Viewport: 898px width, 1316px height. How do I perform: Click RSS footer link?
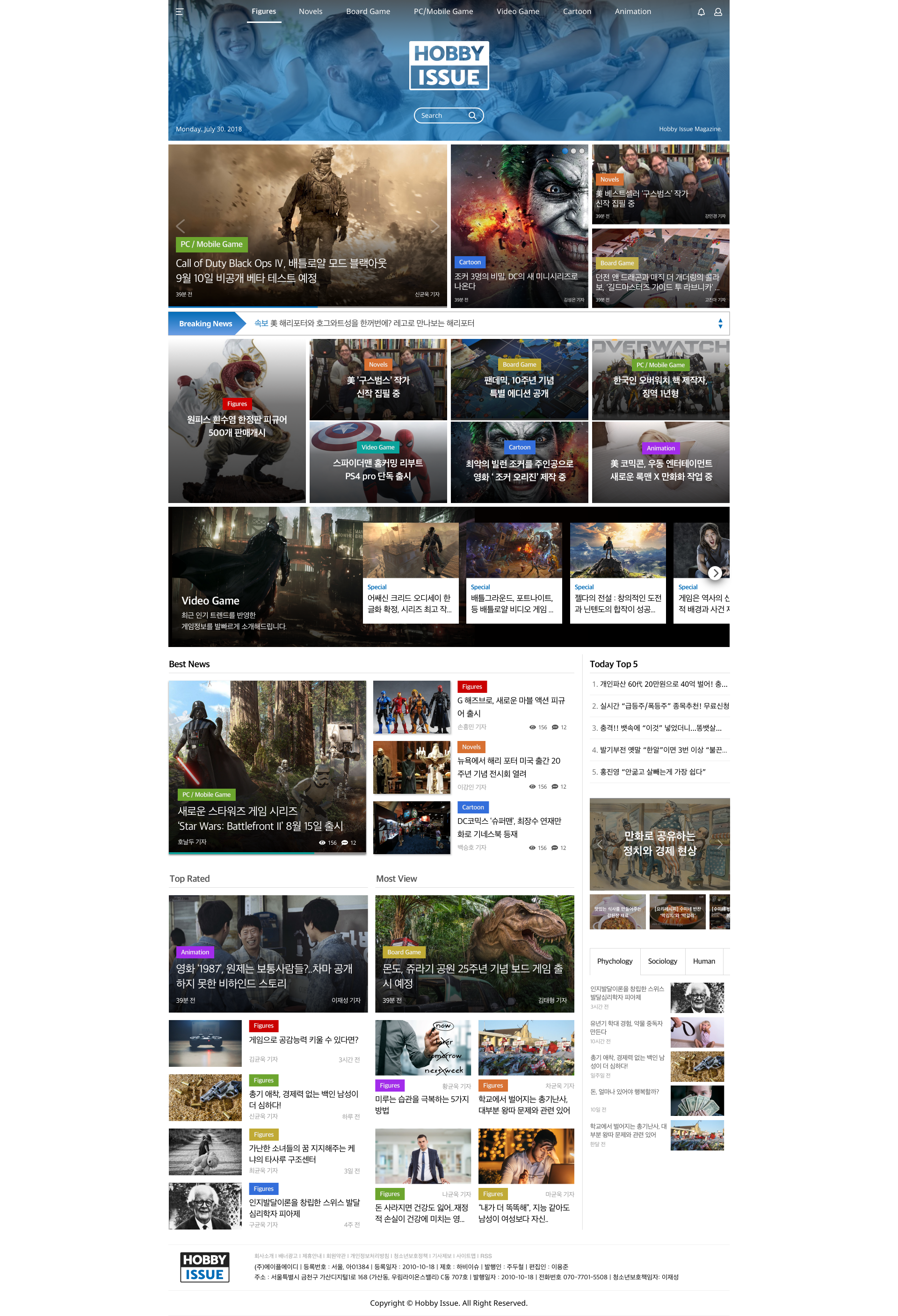tap(486, 1256)
